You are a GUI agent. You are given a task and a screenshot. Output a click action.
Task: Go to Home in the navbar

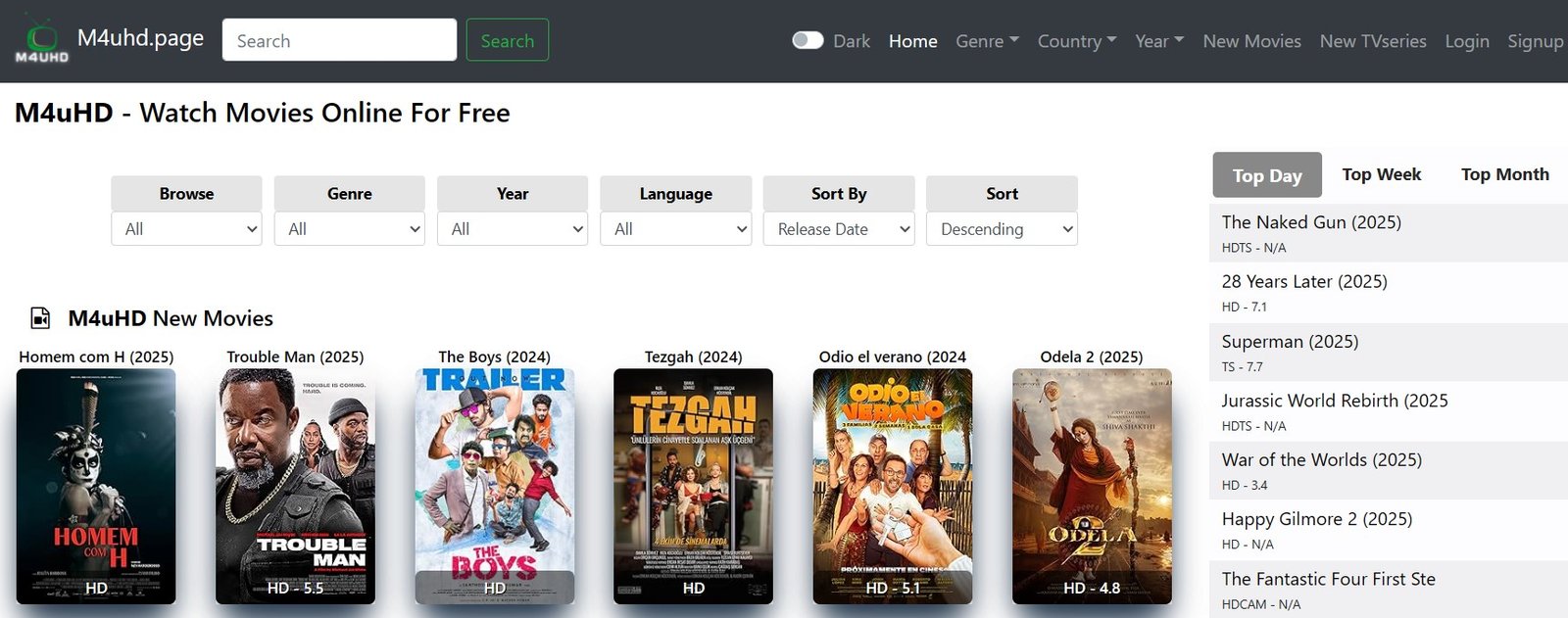point(913,41)
